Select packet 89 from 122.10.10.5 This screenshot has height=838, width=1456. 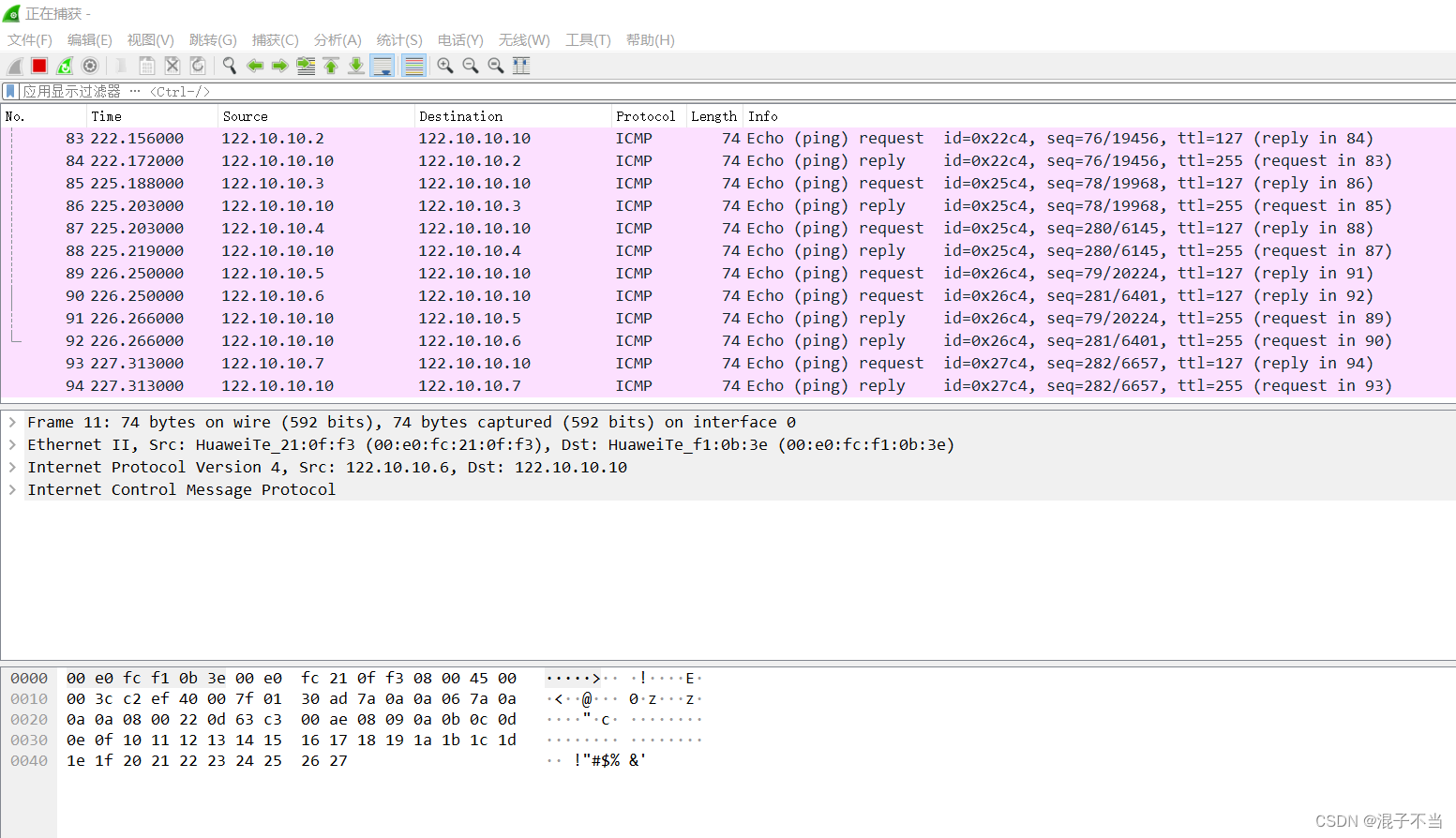(x=728, y=274)
